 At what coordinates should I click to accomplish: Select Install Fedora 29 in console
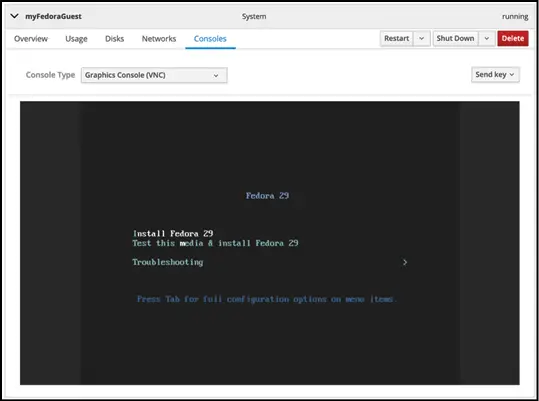[173, 234]
